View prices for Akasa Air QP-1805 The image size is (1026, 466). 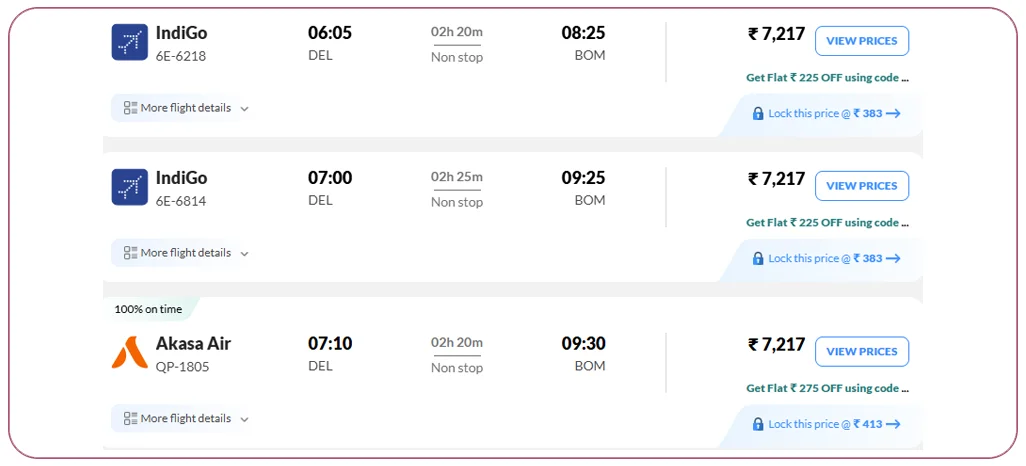[x=862, y=351]
